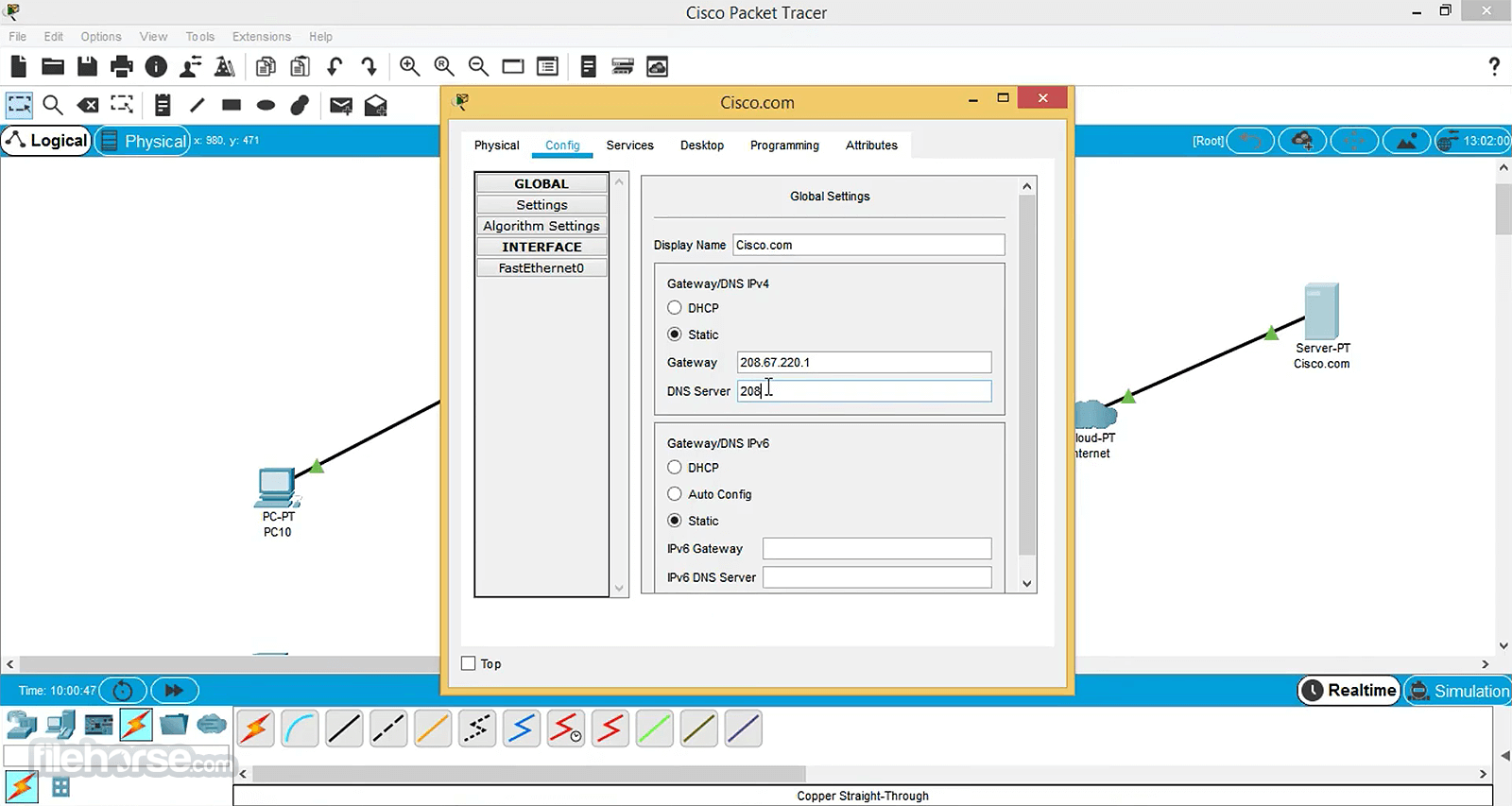Screen dimensions: 1512x806
Task: Select the Copper Cross-Over cable icon
Action: point(388,729)
